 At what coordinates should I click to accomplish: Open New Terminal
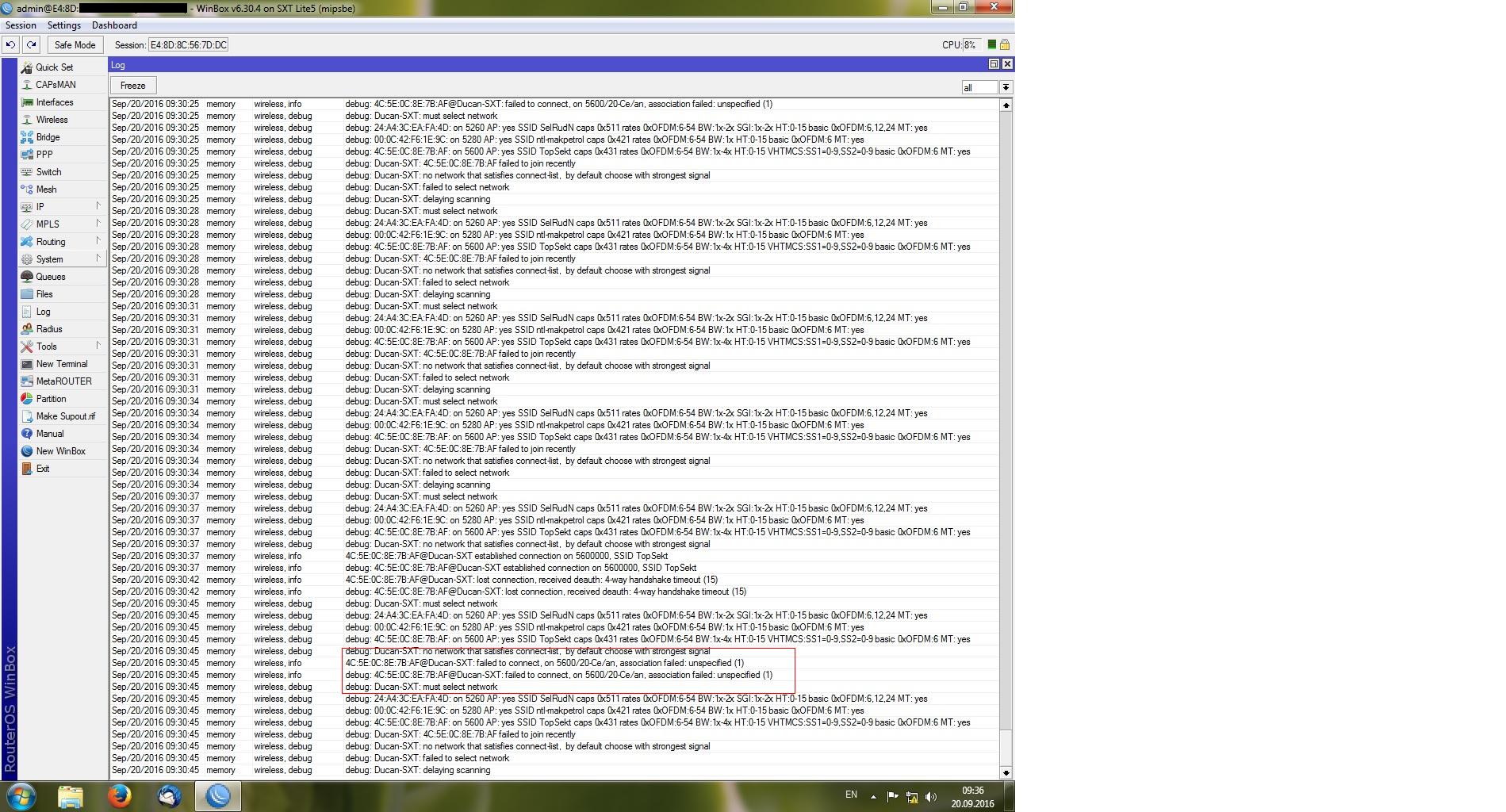click(x=61, y=364)
